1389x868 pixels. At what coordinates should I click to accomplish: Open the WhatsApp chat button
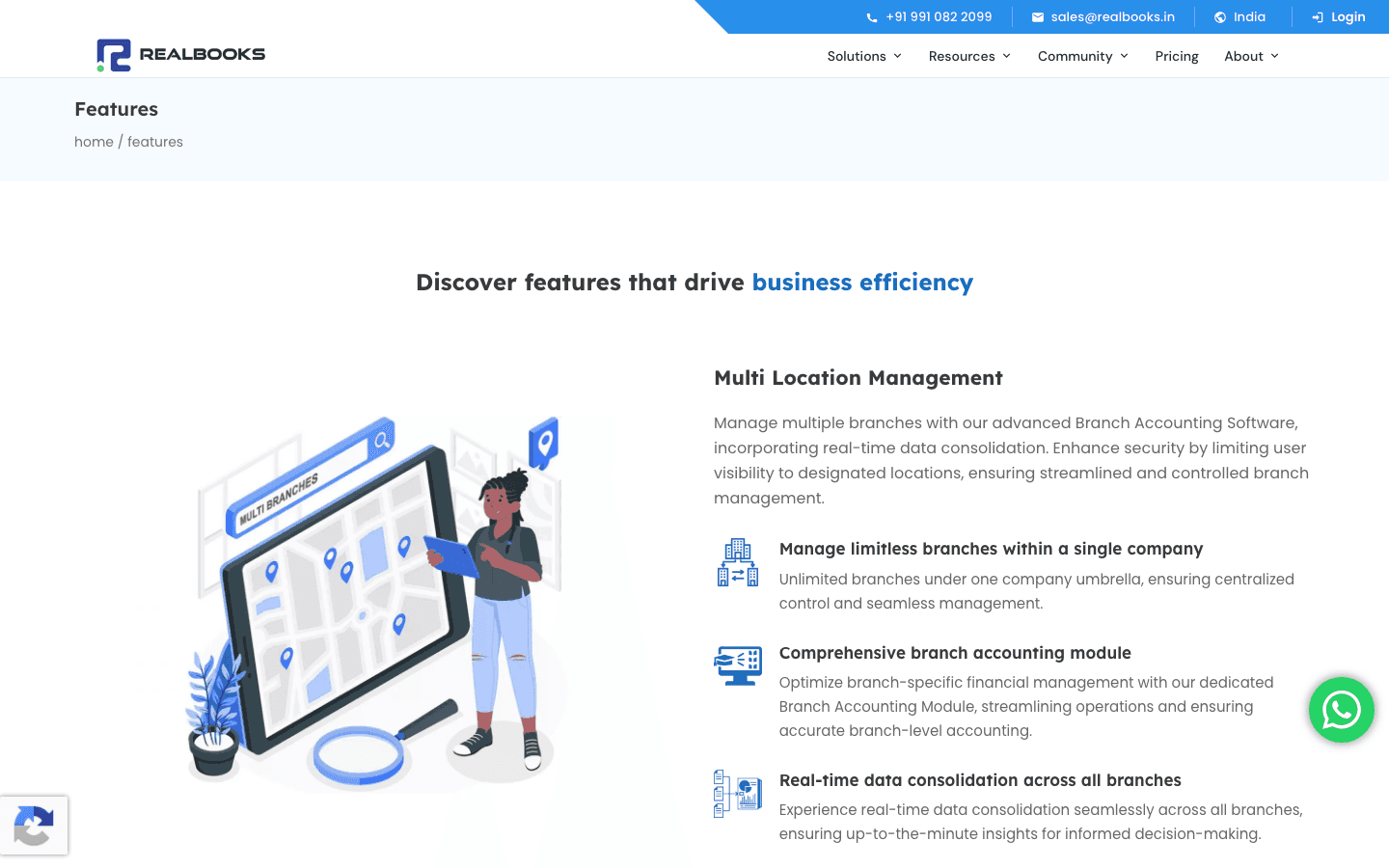click(x=1341, y=710)
